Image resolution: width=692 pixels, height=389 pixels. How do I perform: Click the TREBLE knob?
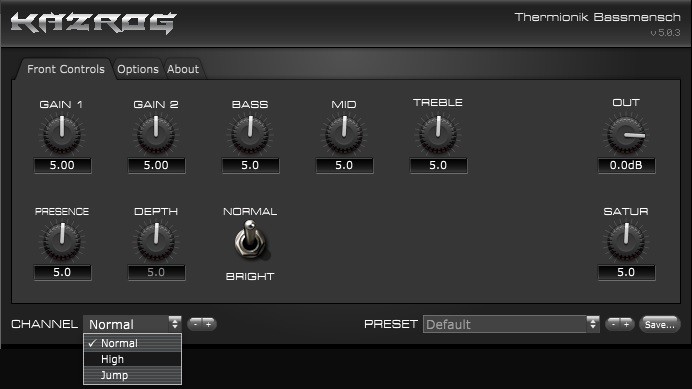(x=438, y=134)
